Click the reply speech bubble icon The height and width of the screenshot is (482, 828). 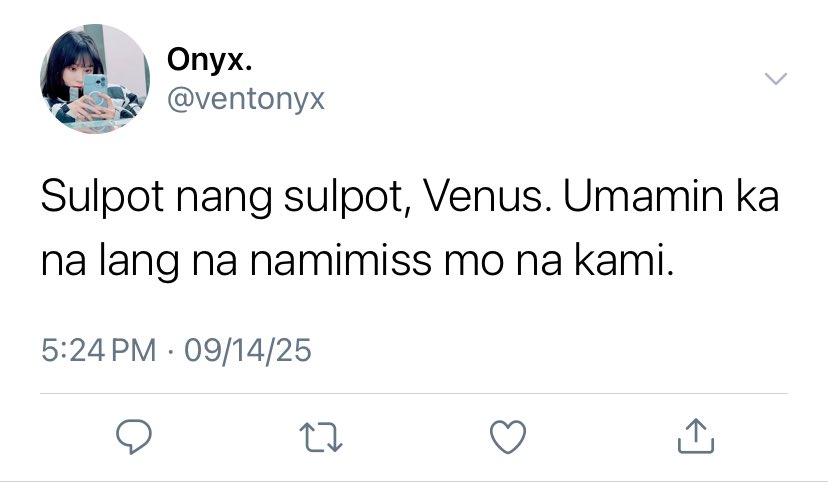click(x=134, y=437)
